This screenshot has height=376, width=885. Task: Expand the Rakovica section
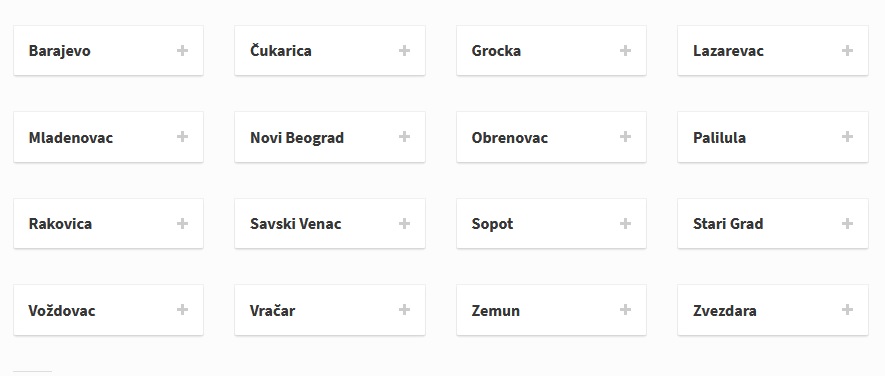pos(108,224)
